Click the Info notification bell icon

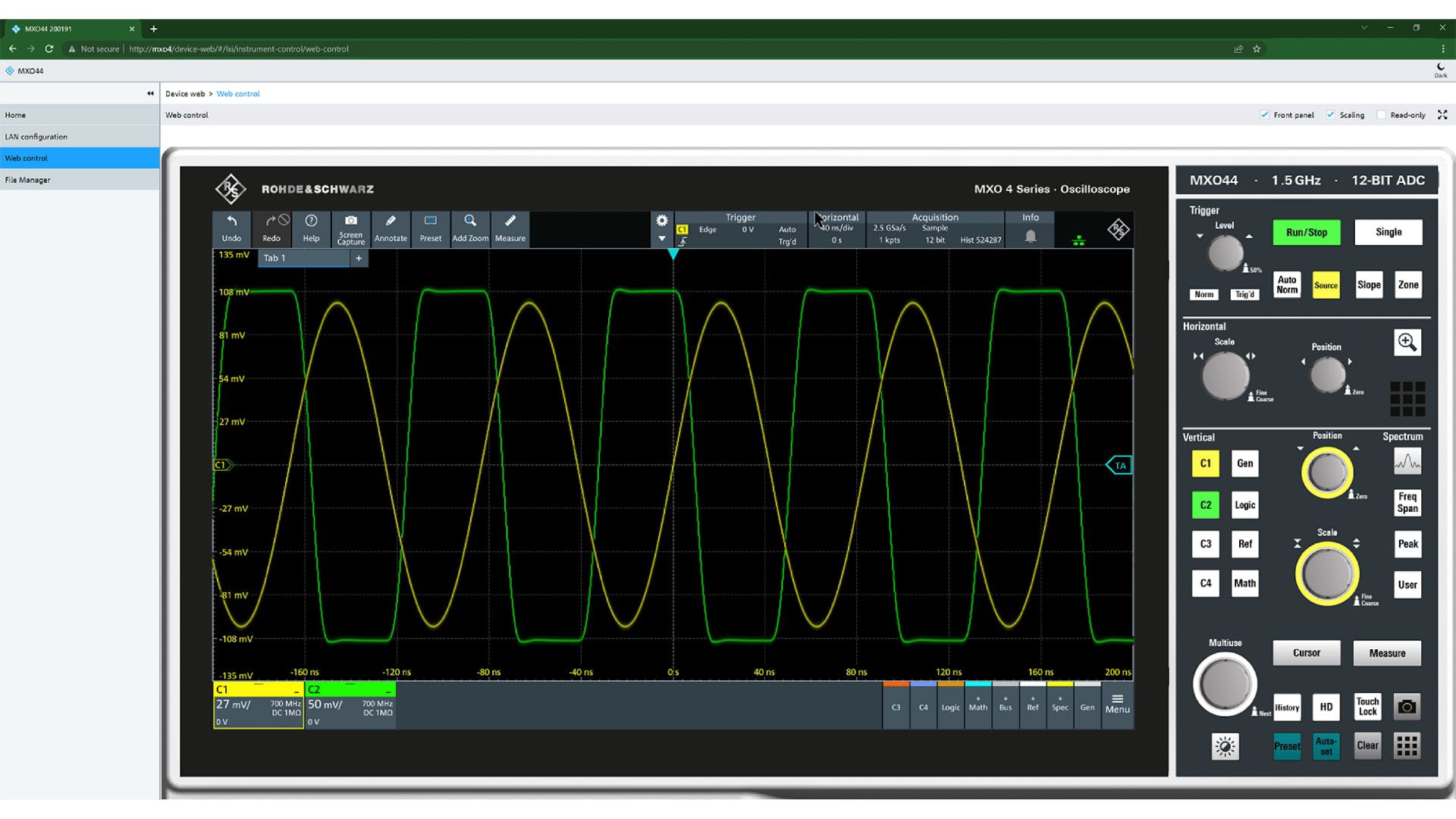coord(1030,237)
